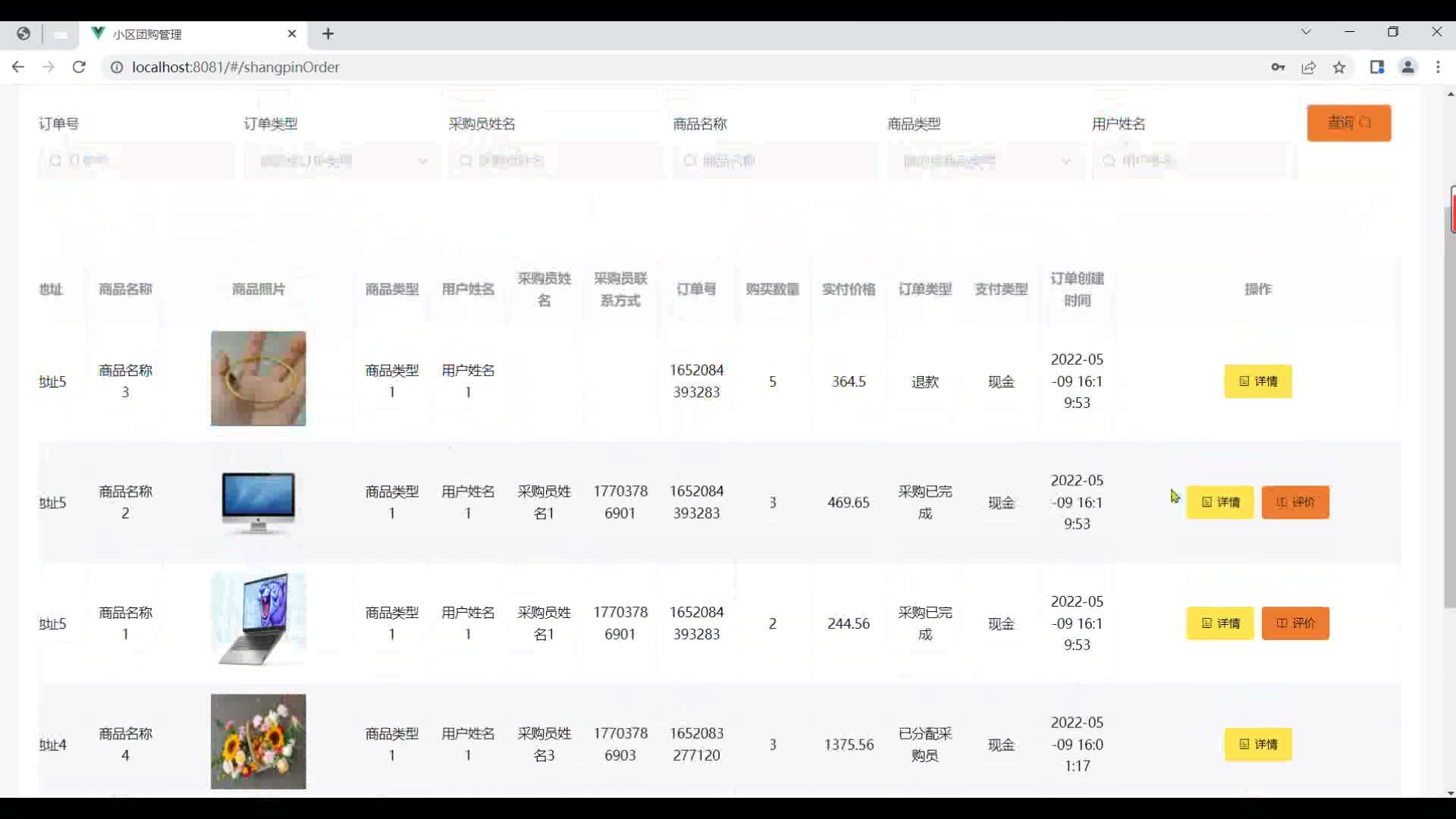Open the browser three-dot menu
The height and width of the screenshot is (819, 1456).
1438,67
